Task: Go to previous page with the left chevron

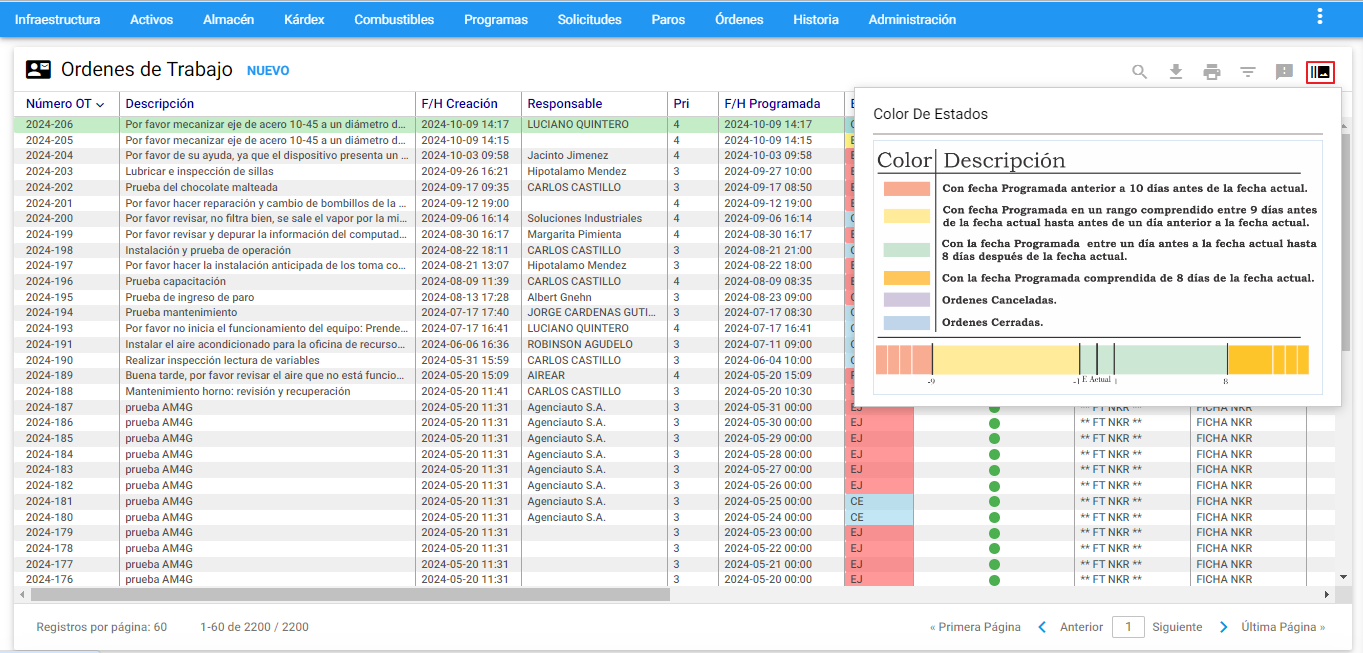Action: 1042,627
